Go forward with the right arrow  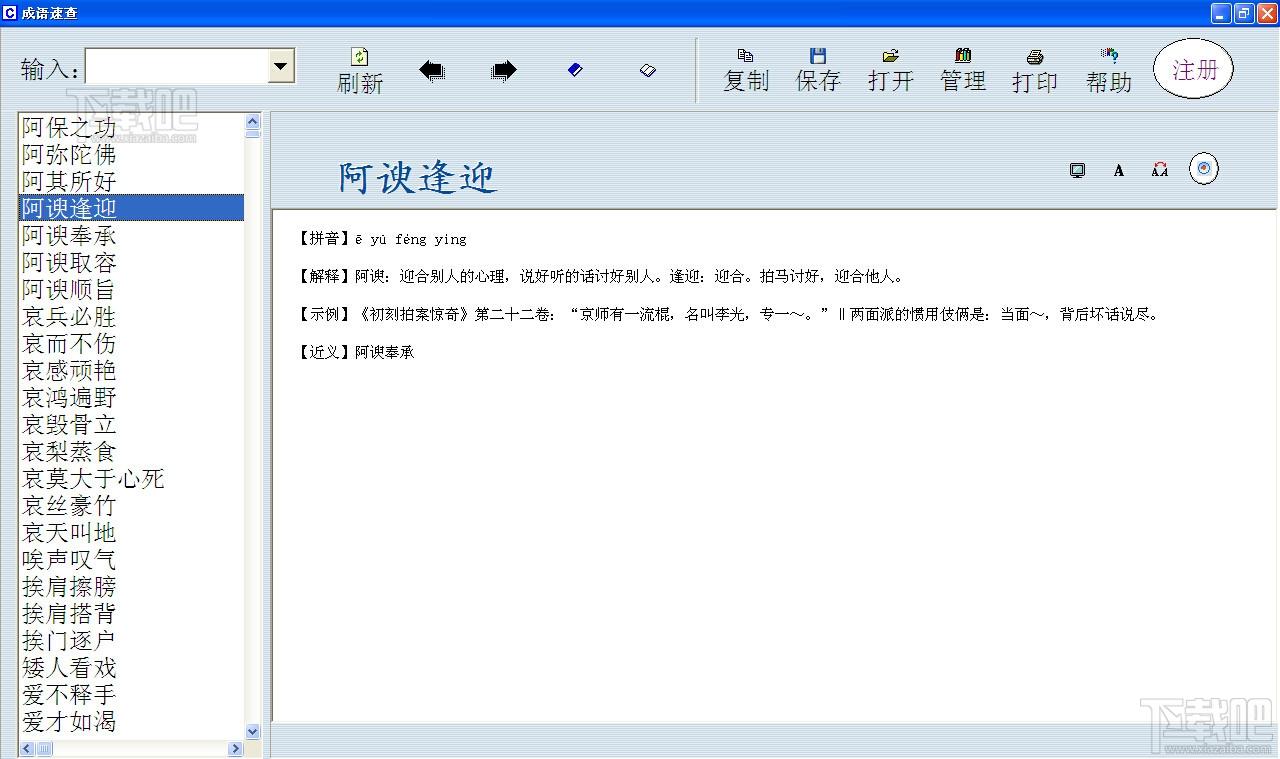coord(504,70)
